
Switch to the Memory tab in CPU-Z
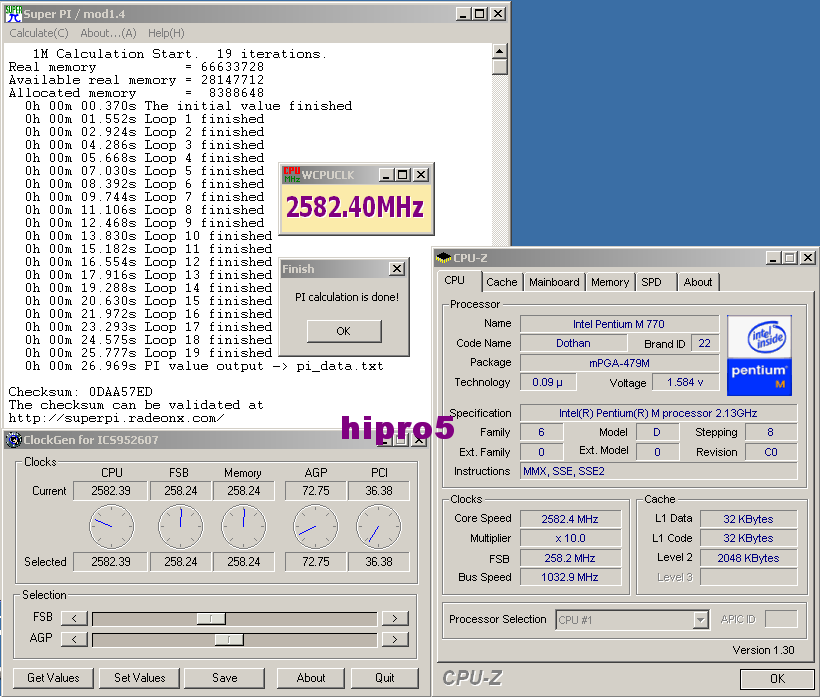[610, 282]
